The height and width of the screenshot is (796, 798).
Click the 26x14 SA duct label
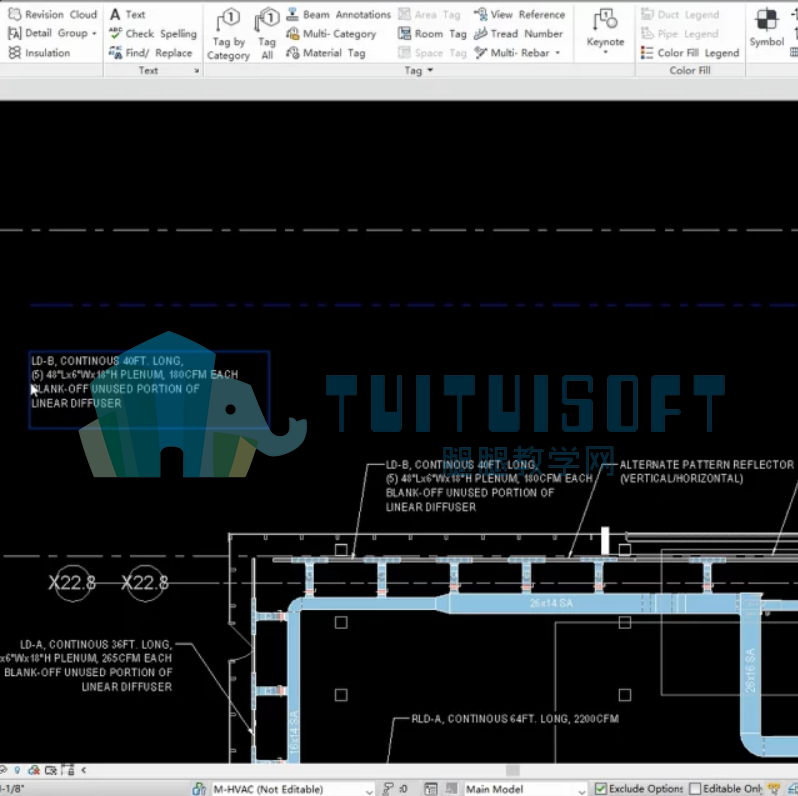(x=551, y=603)
